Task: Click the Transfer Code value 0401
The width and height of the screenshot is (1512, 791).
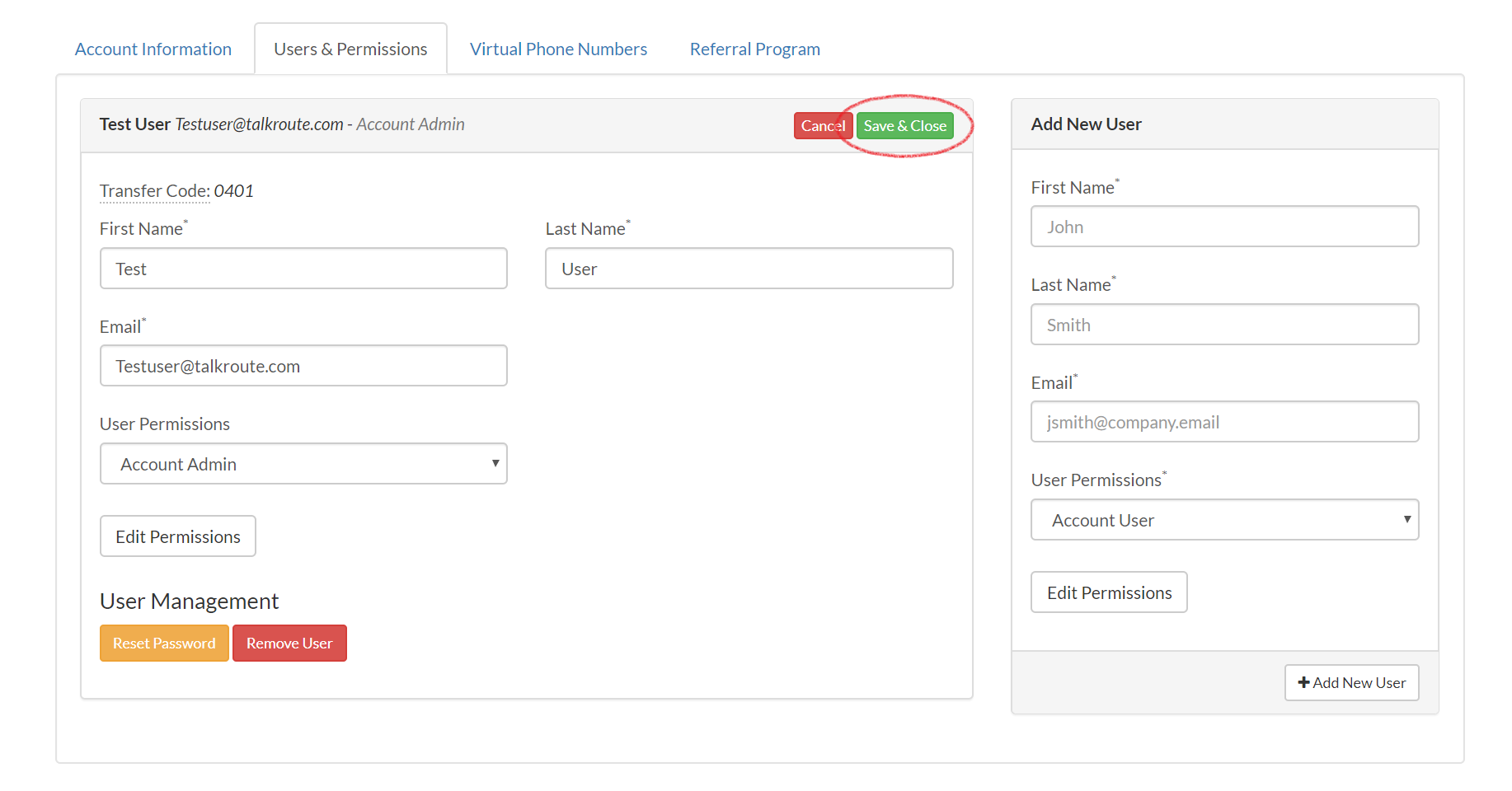Action: (x=234, y=191)
